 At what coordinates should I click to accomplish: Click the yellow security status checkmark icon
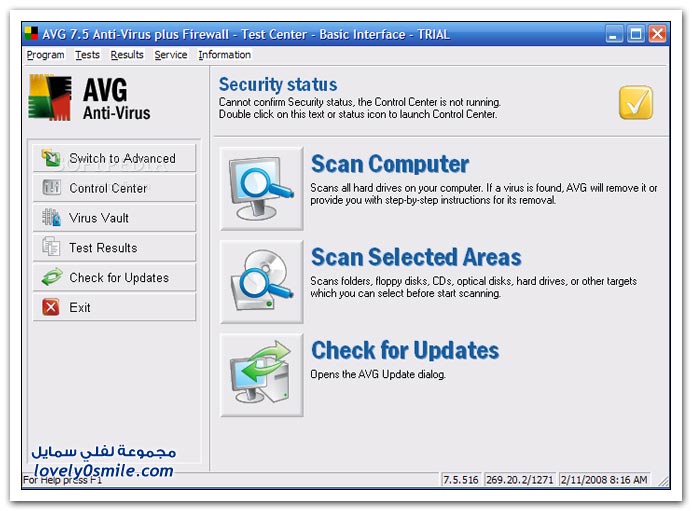coord(636,102)
